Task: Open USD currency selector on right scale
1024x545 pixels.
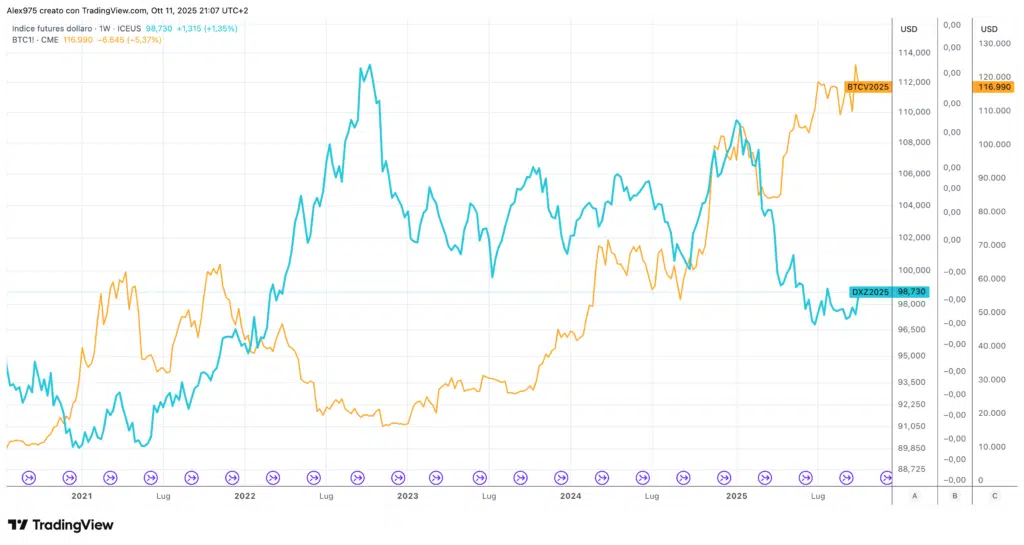Action: click(989, 28)
